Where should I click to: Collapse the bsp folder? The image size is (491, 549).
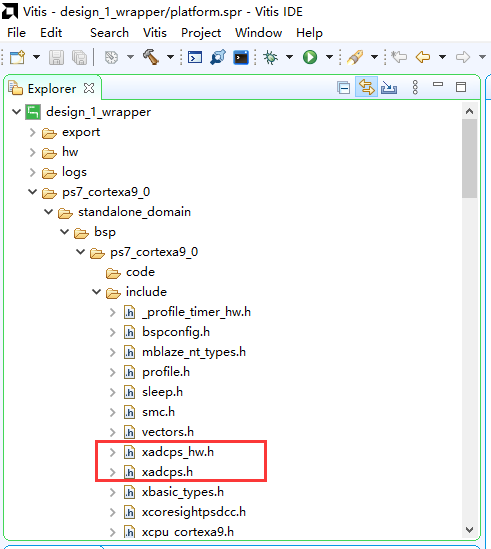[64, 232]
